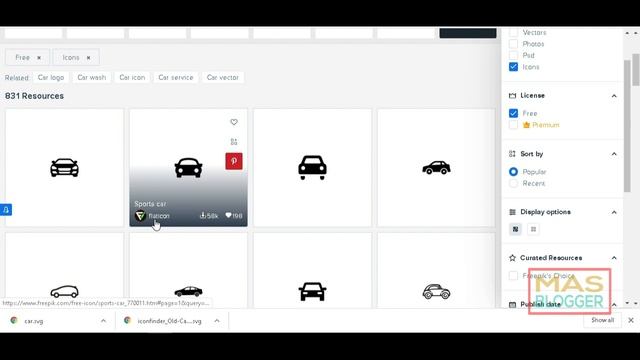The image size is (640, 360).
Task: Open the flaticon author link
Action: click(x=159, y=216)
